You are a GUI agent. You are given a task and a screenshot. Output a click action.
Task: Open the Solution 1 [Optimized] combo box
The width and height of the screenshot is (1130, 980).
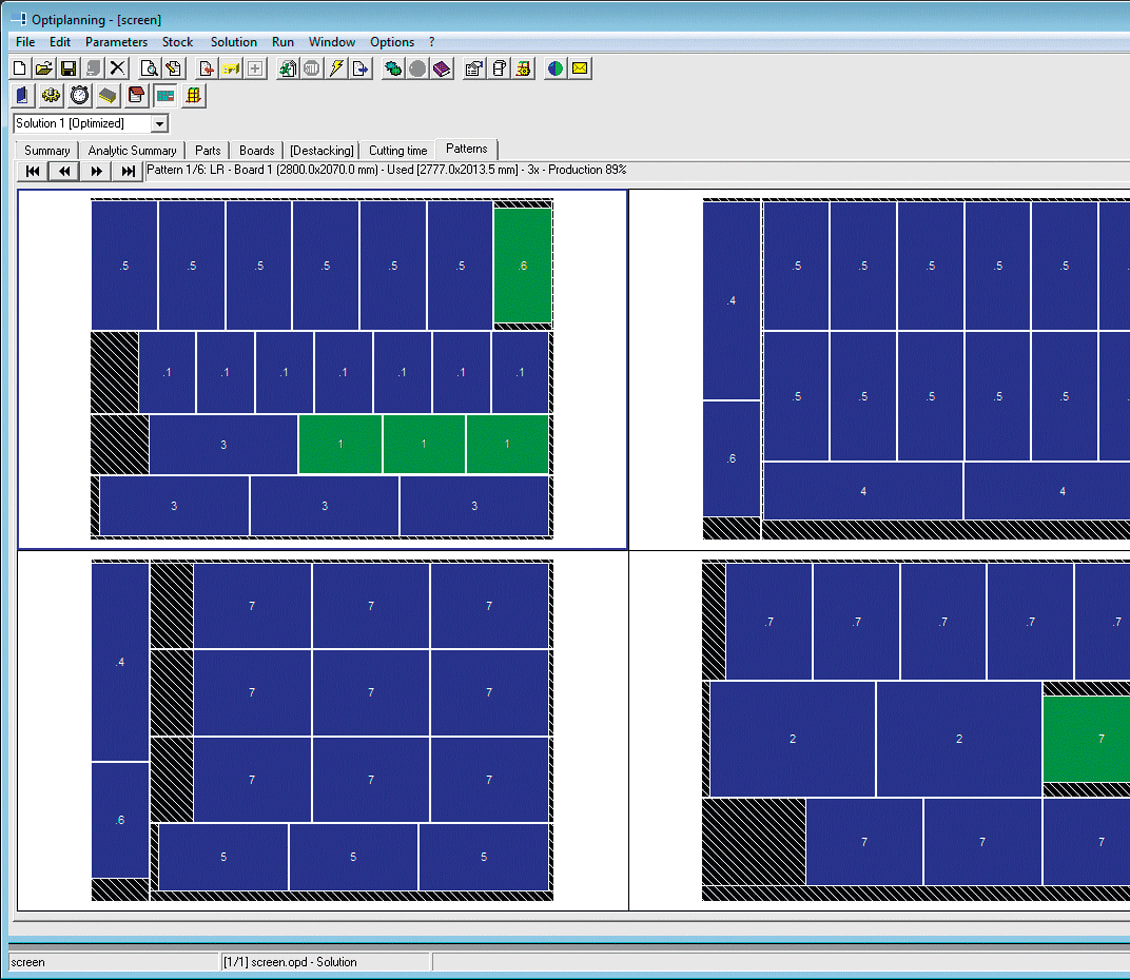pos(91,123)
